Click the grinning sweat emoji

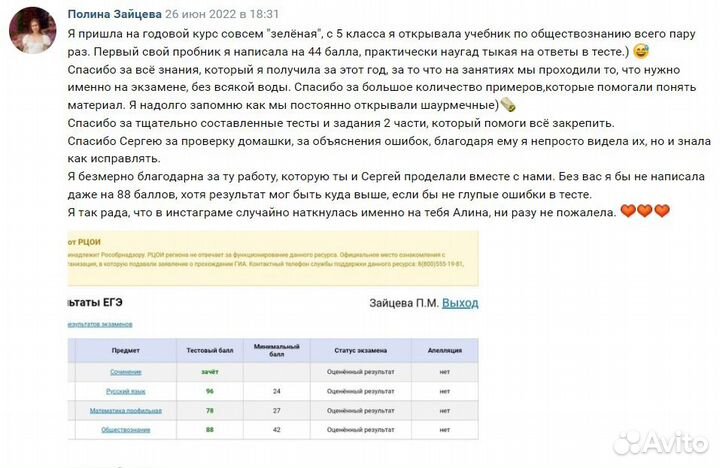[x=641, y=51]
